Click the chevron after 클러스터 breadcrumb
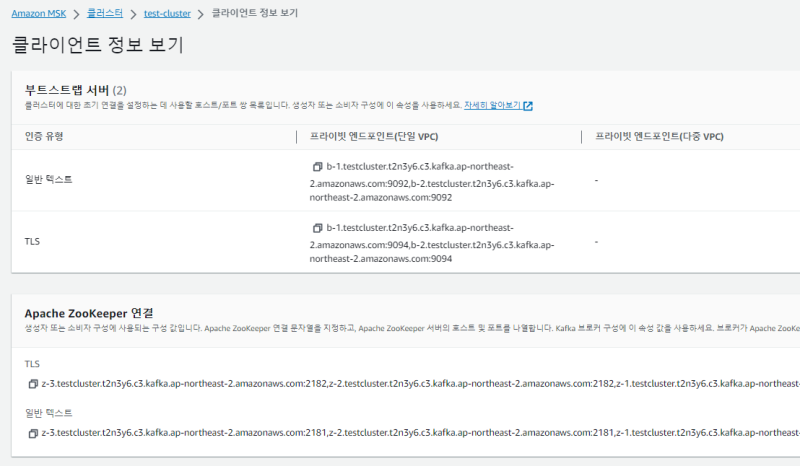 (133, 14)
